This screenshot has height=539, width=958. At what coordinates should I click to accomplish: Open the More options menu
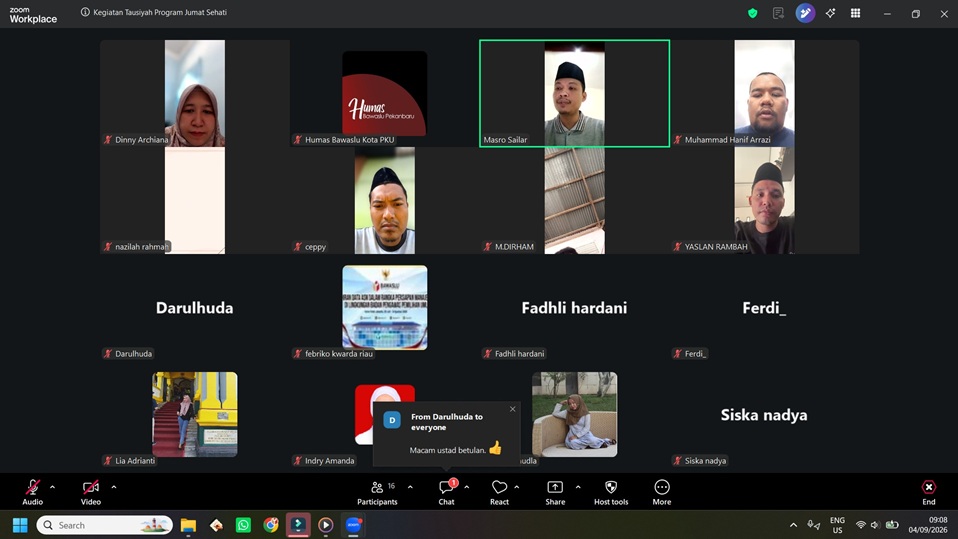tap(662, 492)
